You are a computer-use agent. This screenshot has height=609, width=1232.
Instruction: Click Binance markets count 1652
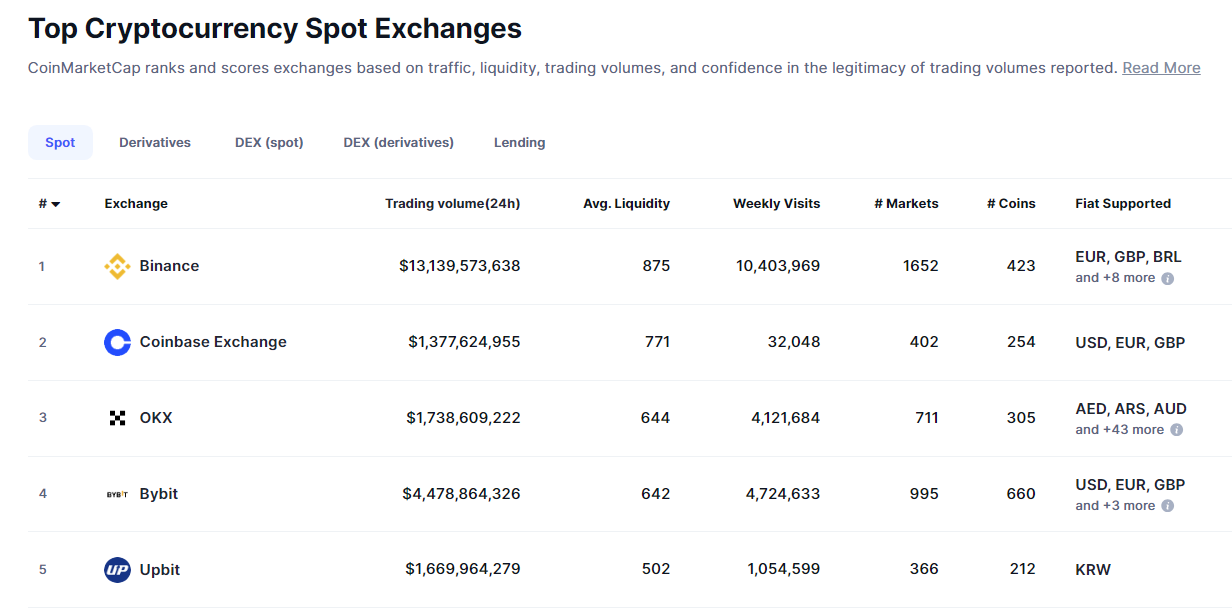click(921, 266)
